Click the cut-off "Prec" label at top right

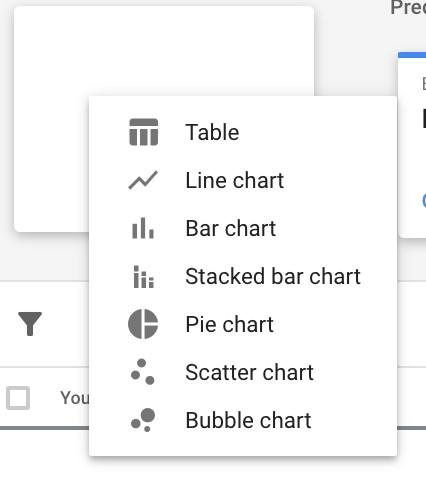click(408, 7)
